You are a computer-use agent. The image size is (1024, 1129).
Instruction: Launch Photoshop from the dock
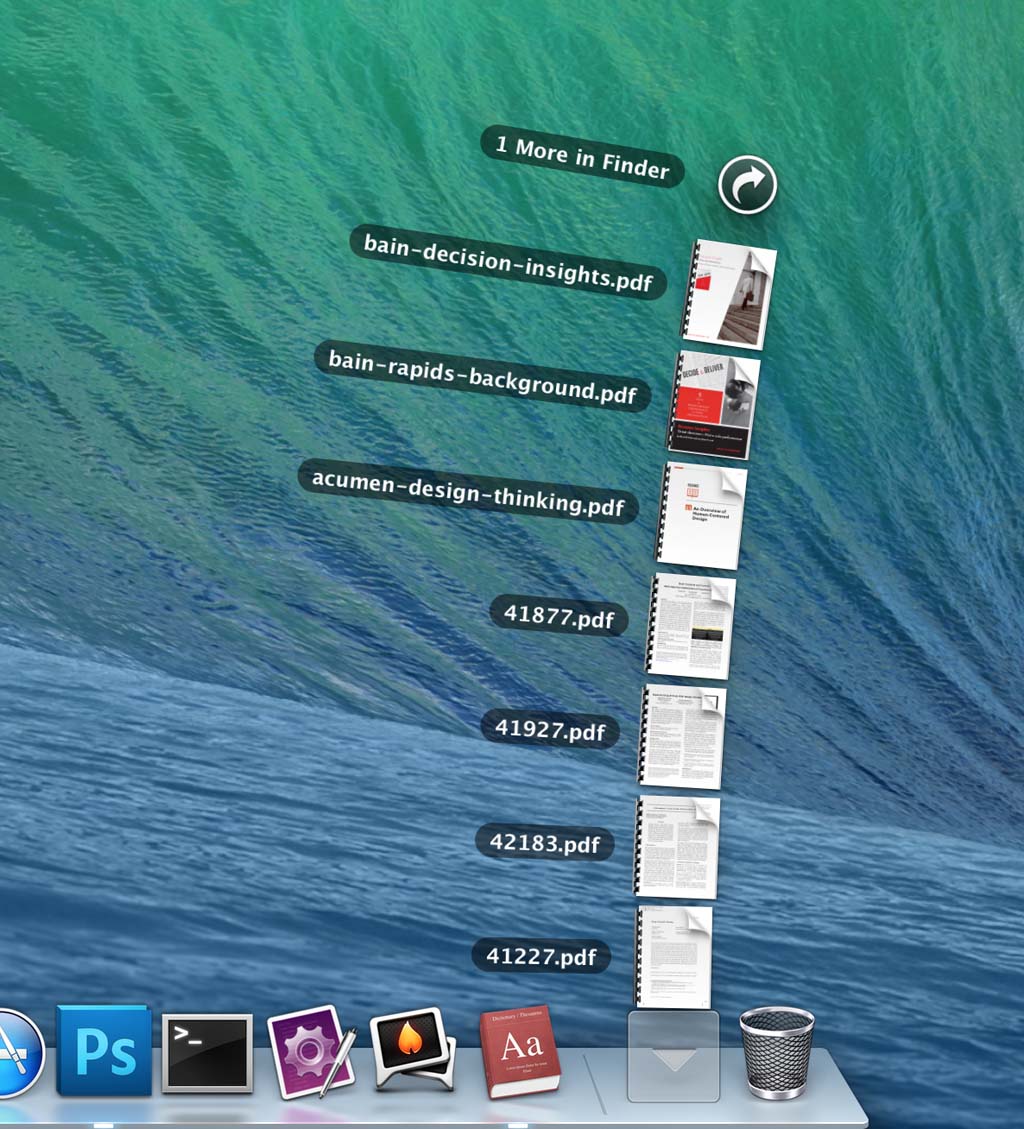point(104,1050)
